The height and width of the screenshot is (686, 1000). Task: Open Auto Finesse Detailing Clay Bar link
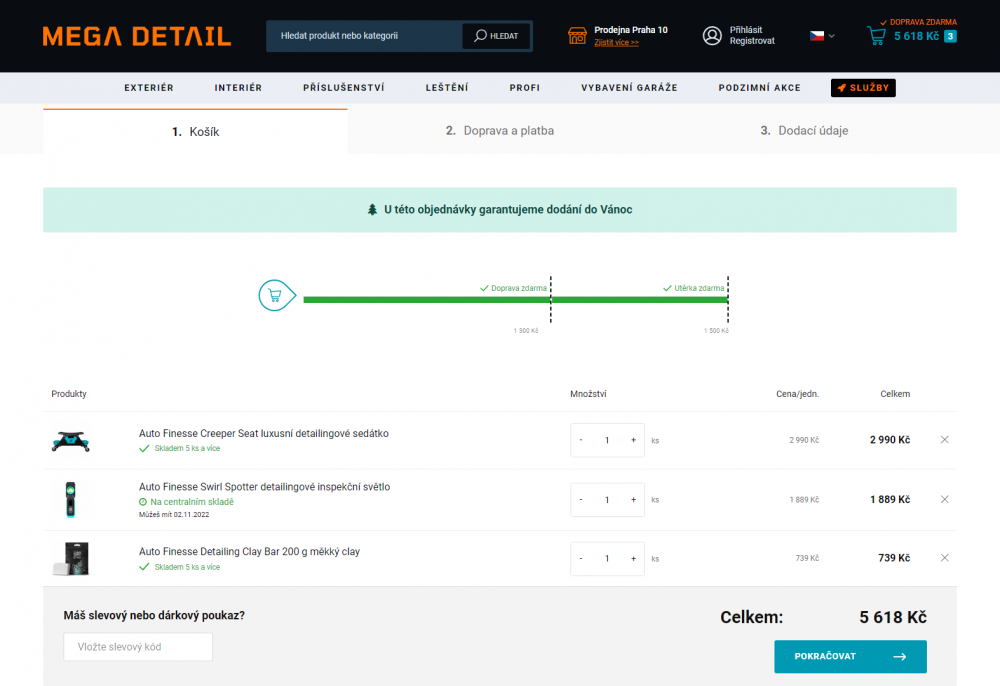click(x=249, y=551)
